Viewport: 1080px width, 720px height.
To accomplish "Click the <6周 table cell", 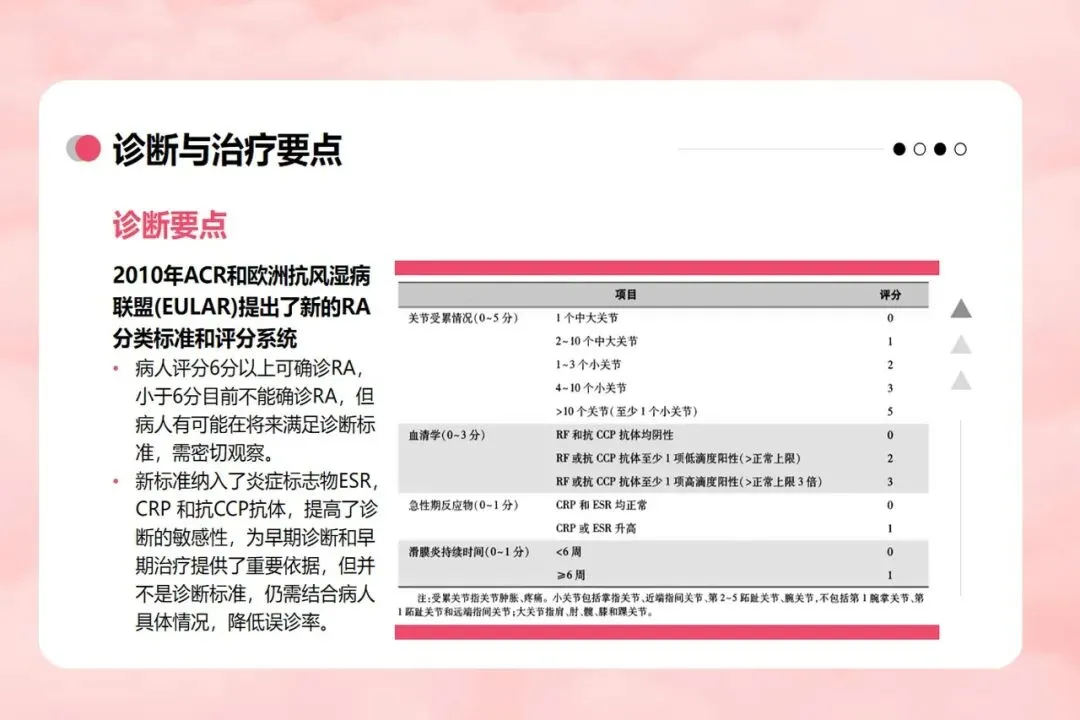I will point(568,552).
